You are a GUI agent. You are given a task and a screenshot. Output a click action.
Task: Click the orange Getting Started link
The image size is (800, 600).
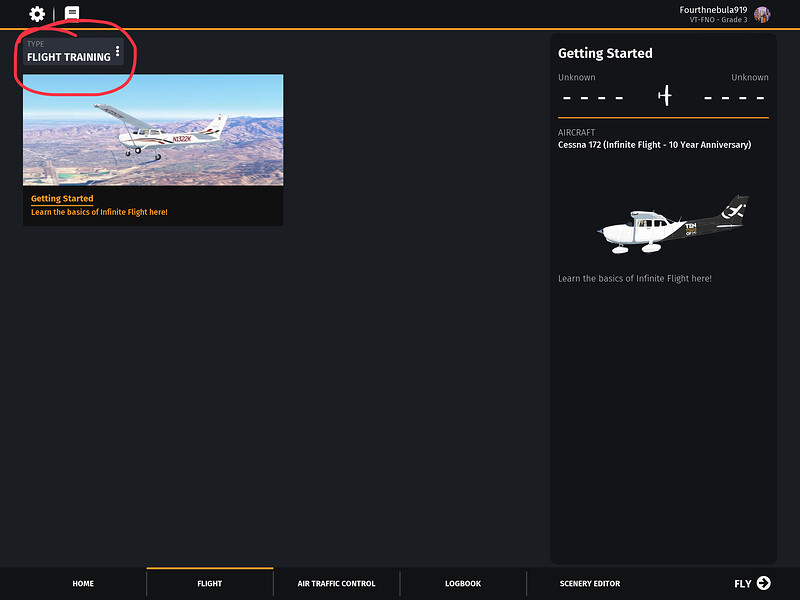pos(62,198)
